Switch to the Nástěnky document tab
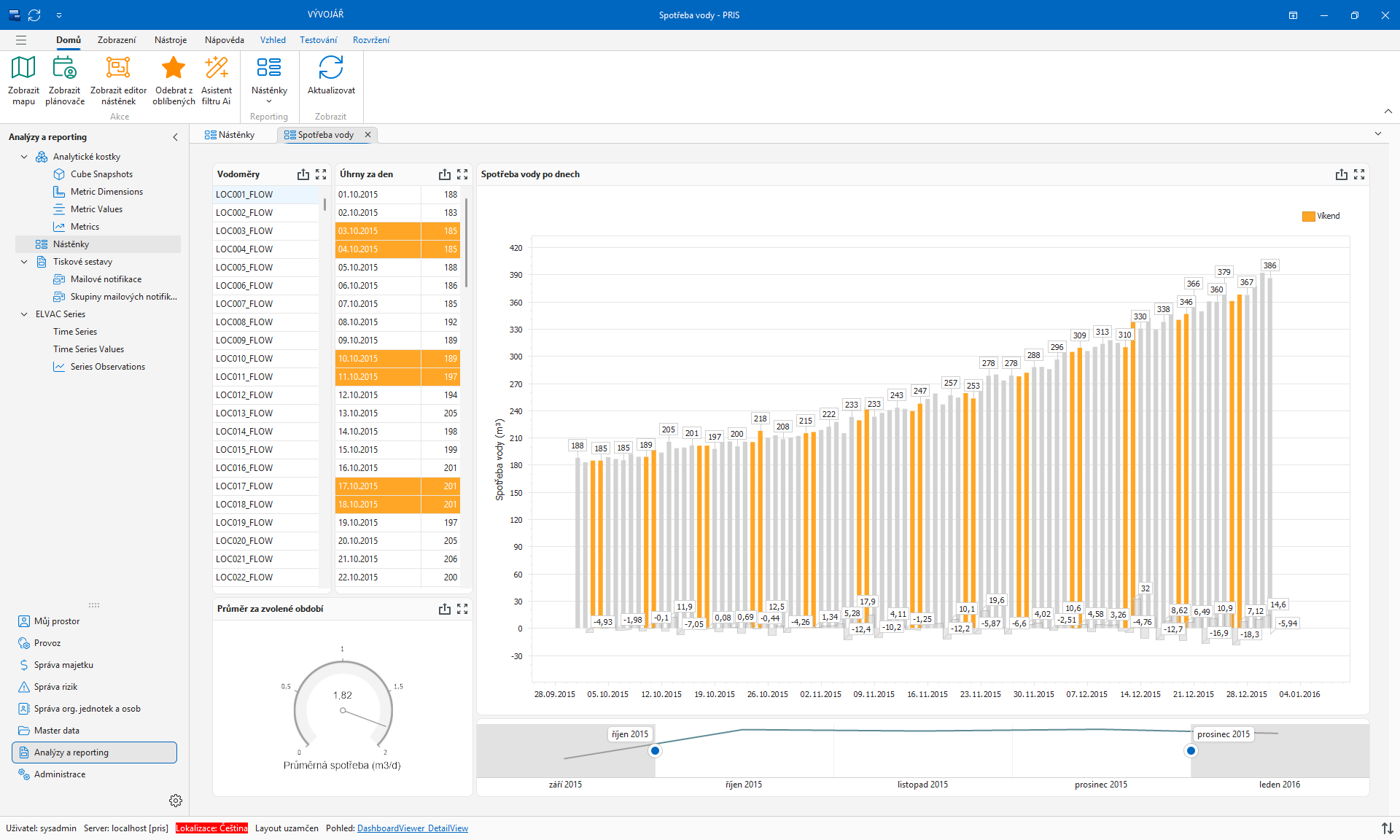Screen dimensions: 1400x840 pos(230,135)
